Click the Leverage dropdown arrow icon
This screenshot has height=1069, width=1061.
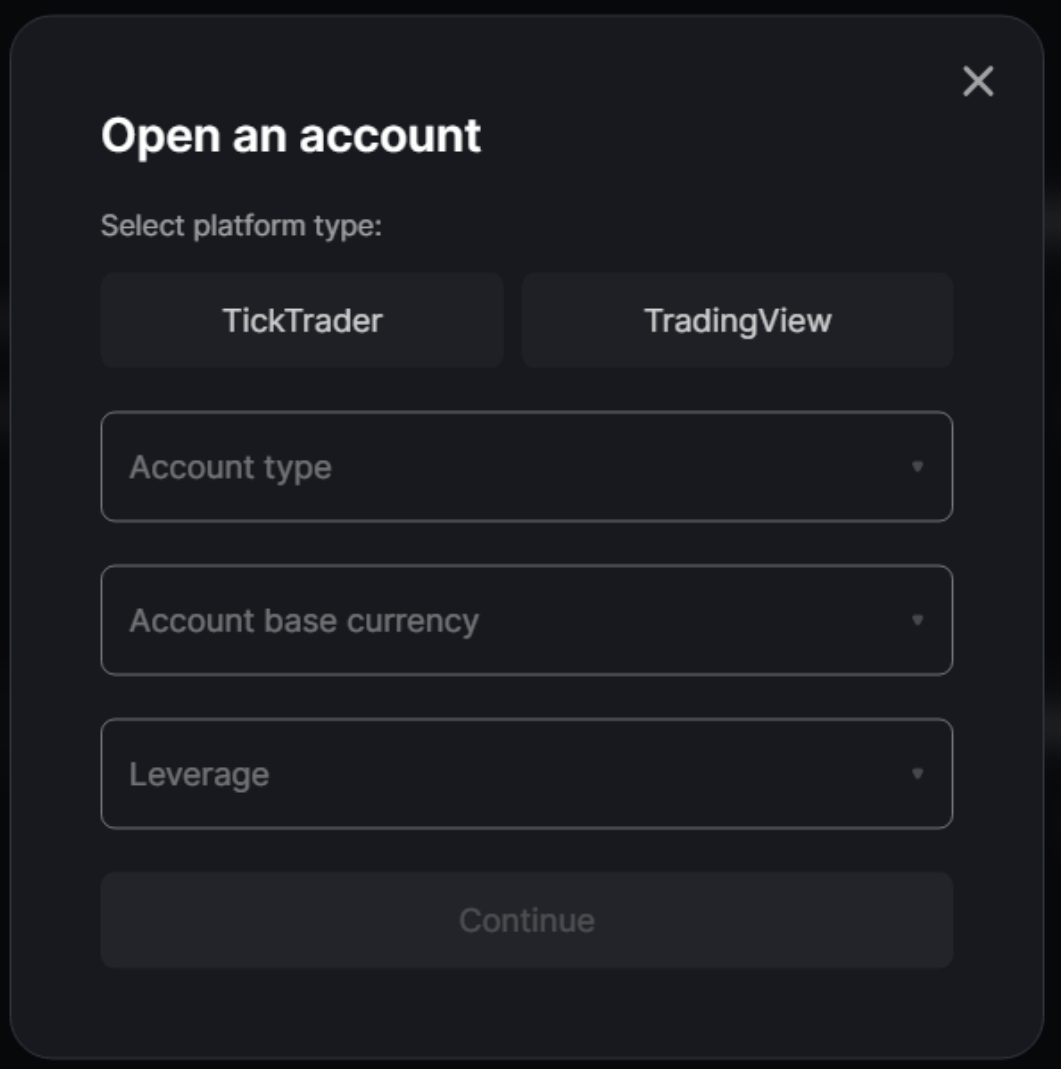pyautogui.click(x=917, y=773)
